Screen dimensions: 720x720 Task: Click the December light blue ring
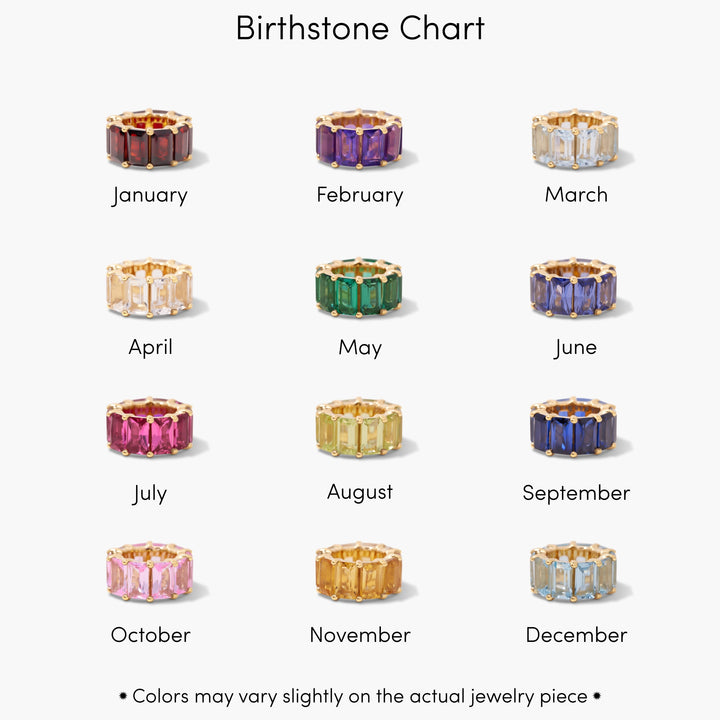pyautogui.click(x=574, y=572)
